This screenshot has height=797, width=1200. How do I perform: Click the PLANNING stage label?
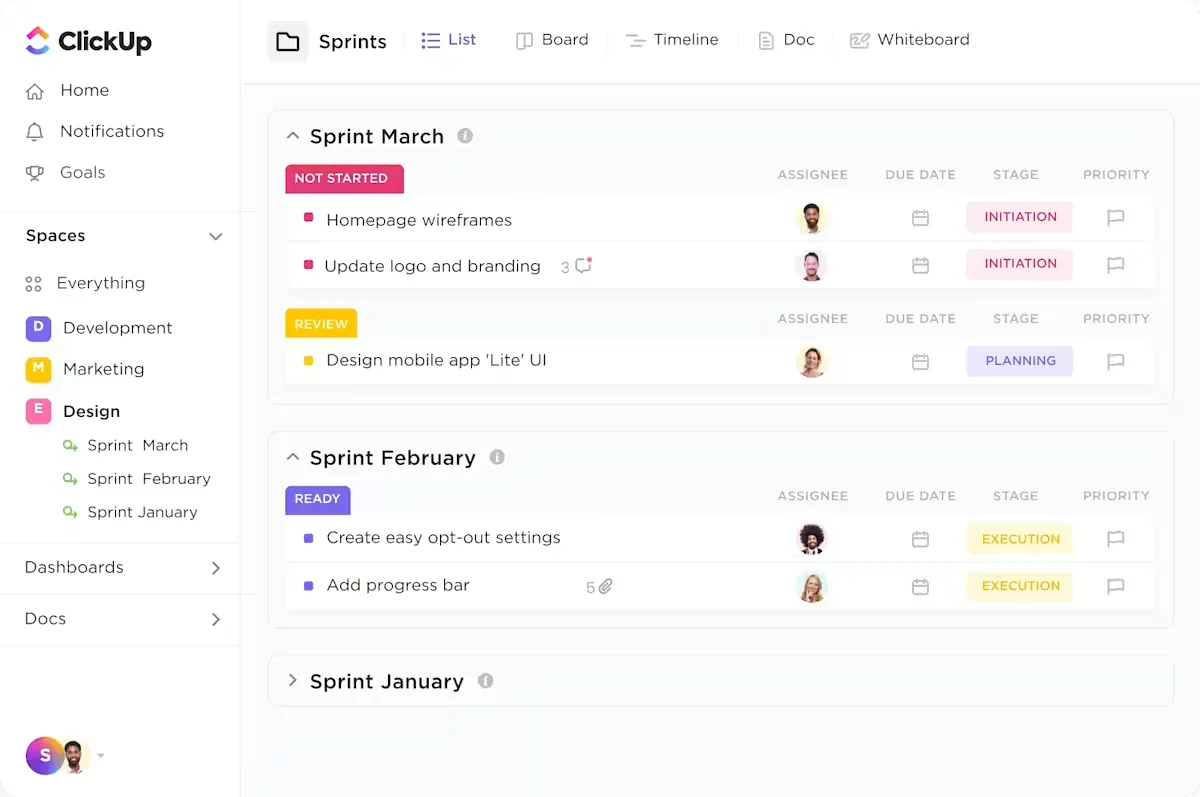[x=1020, y=361]
